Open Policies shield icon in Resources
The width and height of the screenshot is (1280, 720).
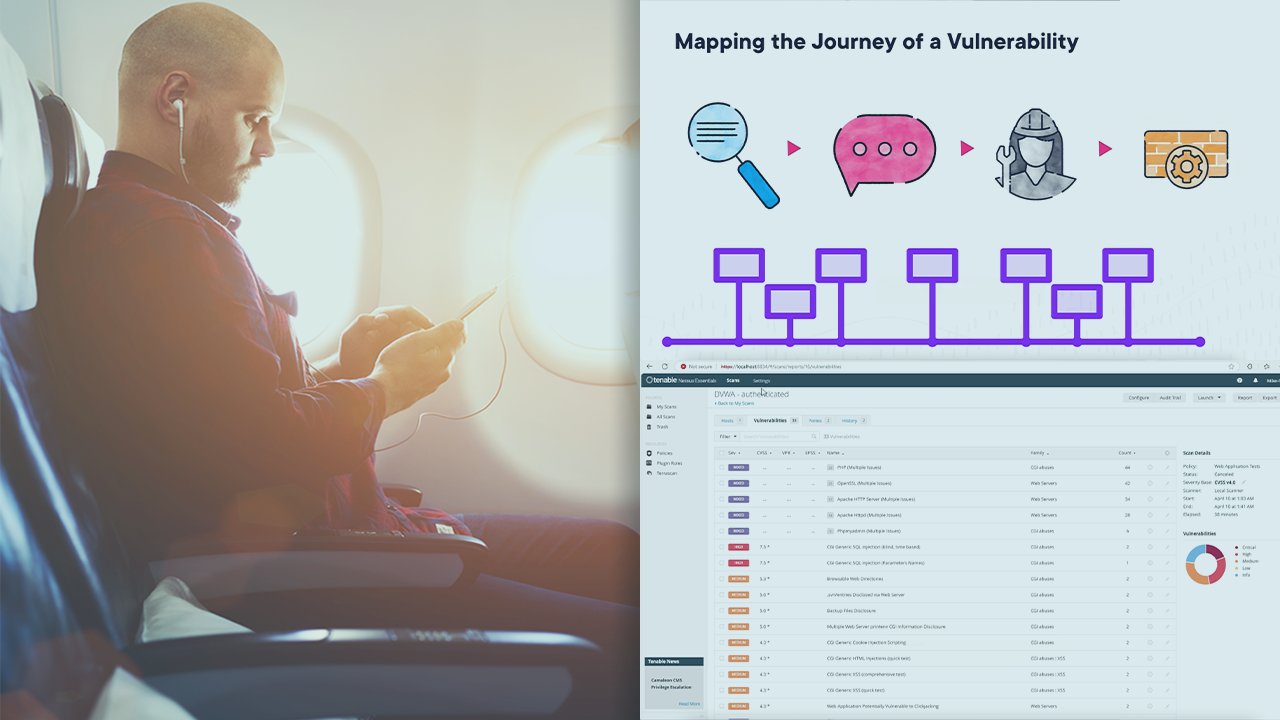tap(649, 453)
